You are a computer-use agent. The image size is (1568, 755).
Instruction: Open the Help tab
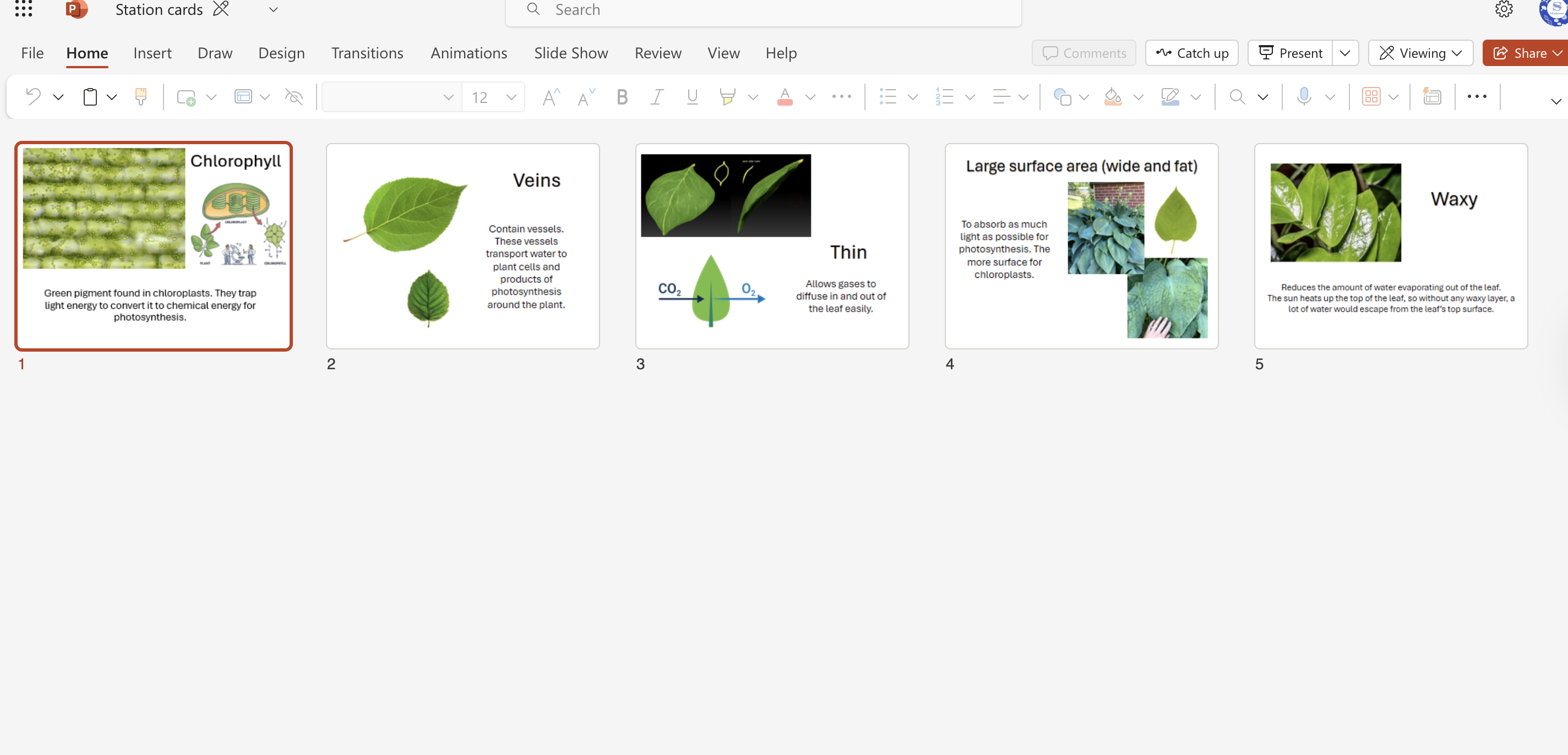pyautogui.click(x=781, y=53)
